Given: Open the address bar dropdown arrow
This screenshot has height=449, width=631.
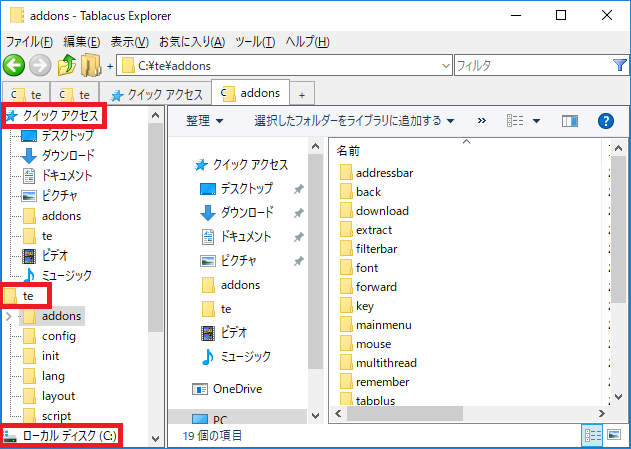Looking at the screenshot, I should click(x=445, y=66).
